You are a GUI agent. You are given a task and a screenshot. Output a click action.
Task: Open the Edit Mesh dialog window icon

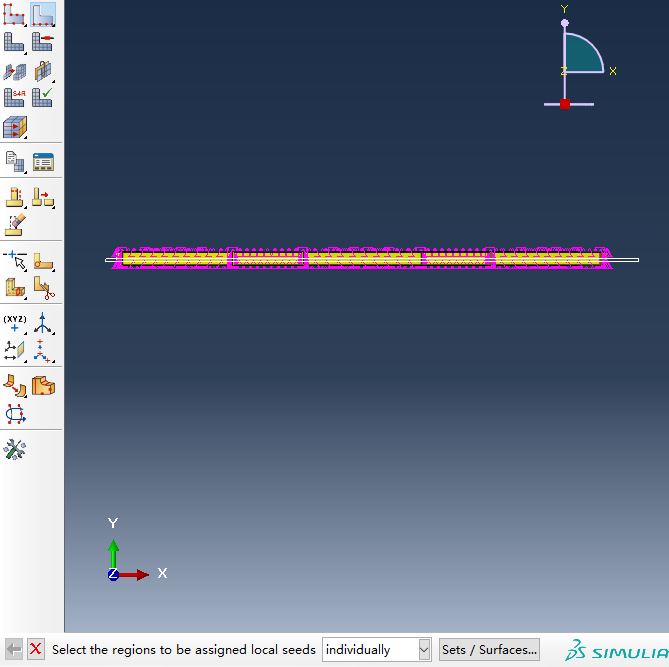pyautogui.click(x=43, y=162)
